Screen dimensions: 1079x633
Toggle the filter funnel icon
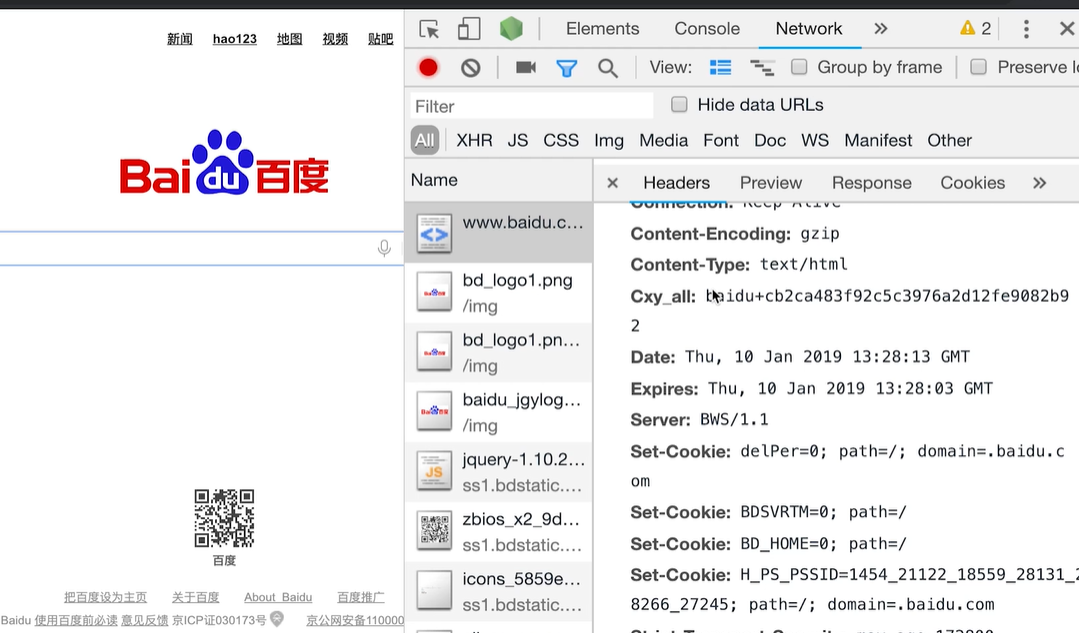coord(566,68)
